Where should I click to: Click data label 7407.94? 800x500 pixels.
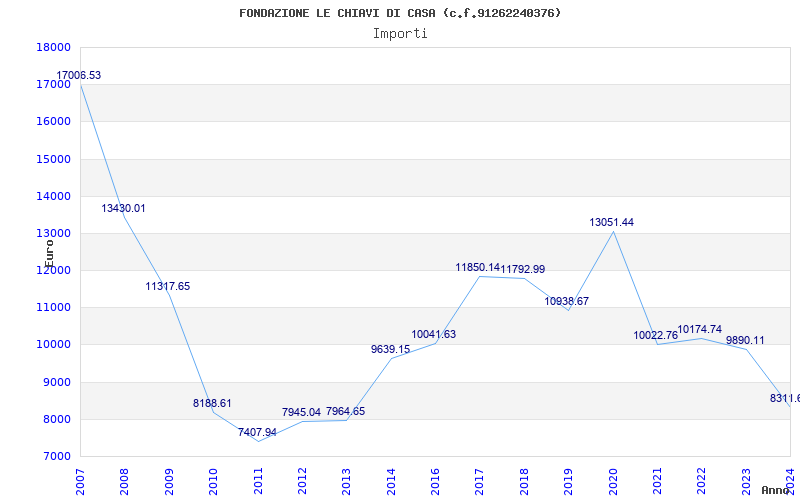coord(257,432)
